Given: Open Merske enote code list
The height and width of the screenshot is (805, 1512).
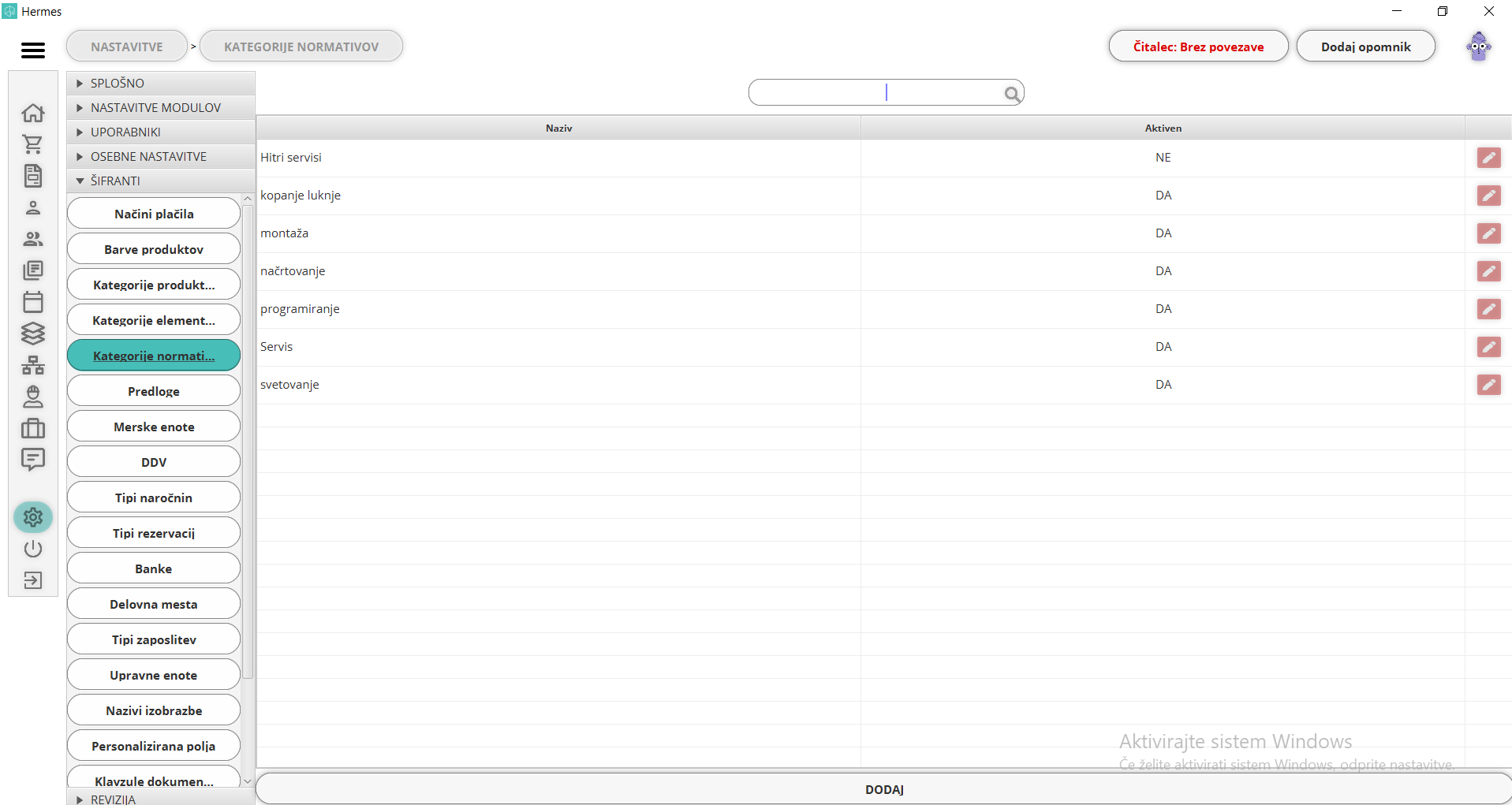Looking at the screenshot, I should [154, 427].
